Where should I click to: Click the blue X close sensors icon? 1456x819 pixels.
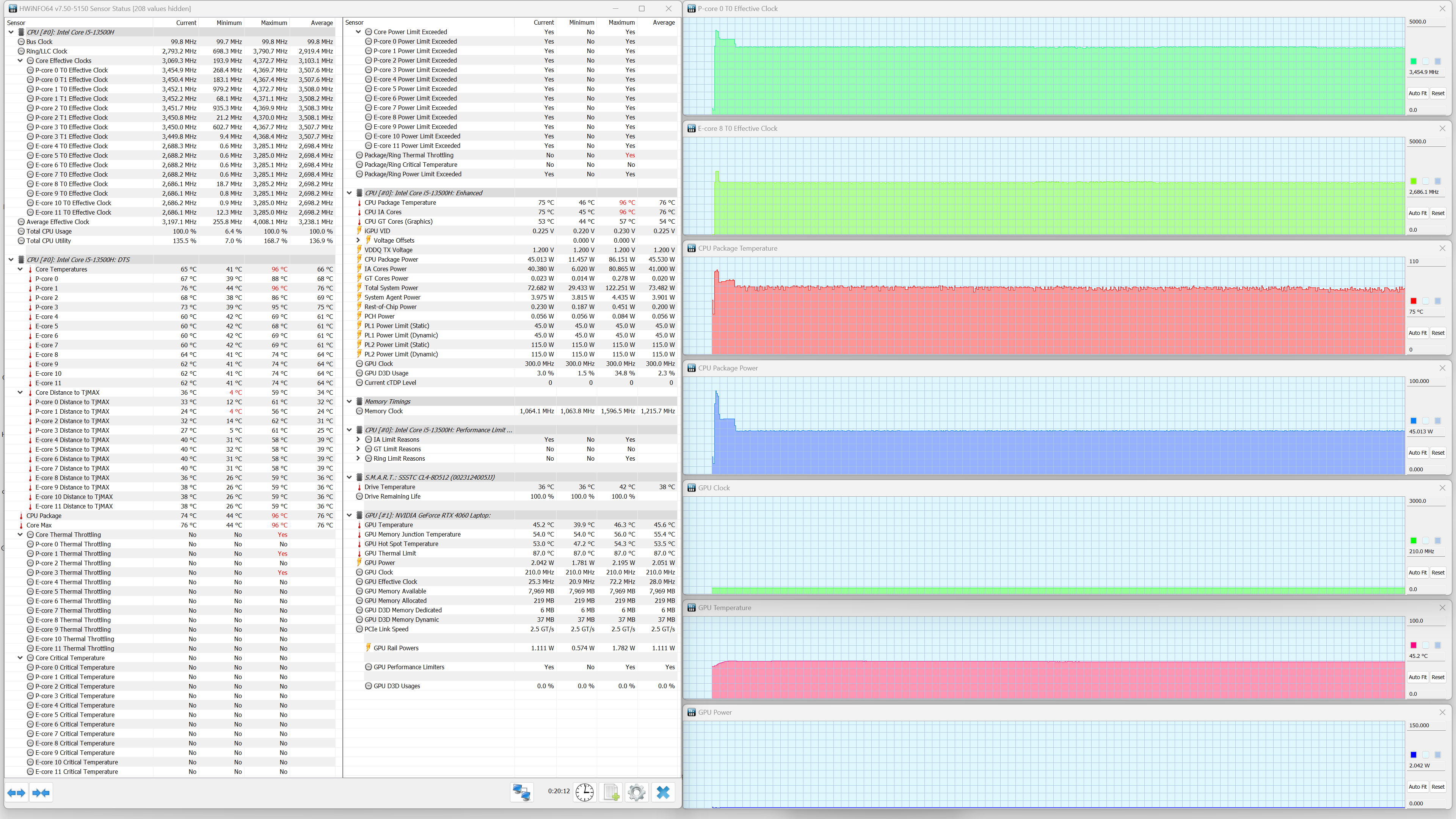[x=663, y=792]
